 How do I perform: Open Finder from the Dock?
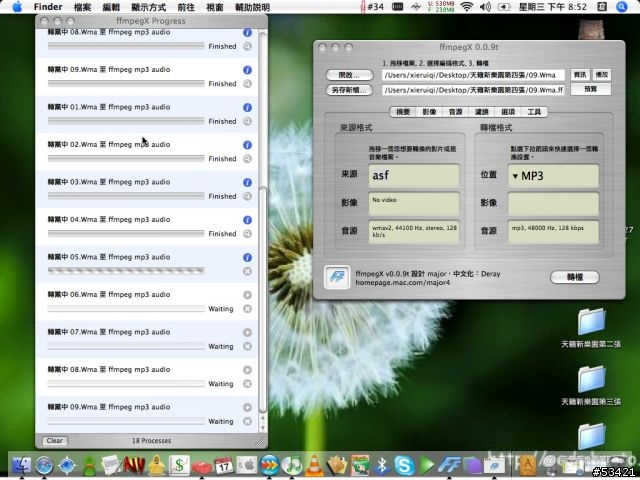pyautogui.click(x=22, y=465)
